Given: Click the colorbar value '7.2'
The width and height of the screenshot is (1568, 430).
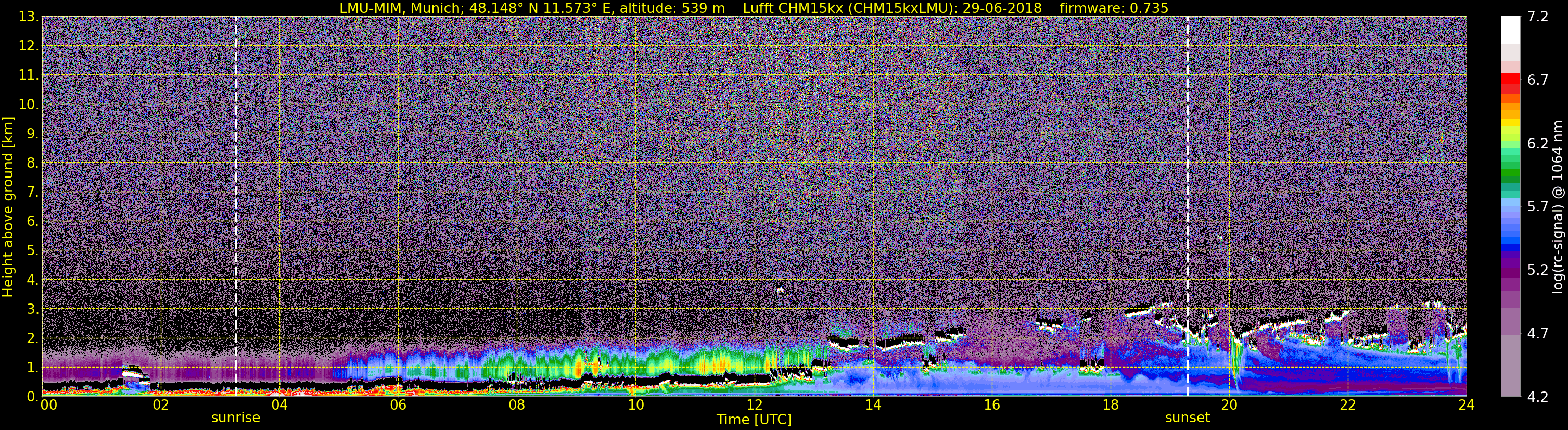Looking at the screenshot, I should coord(1538,17).
